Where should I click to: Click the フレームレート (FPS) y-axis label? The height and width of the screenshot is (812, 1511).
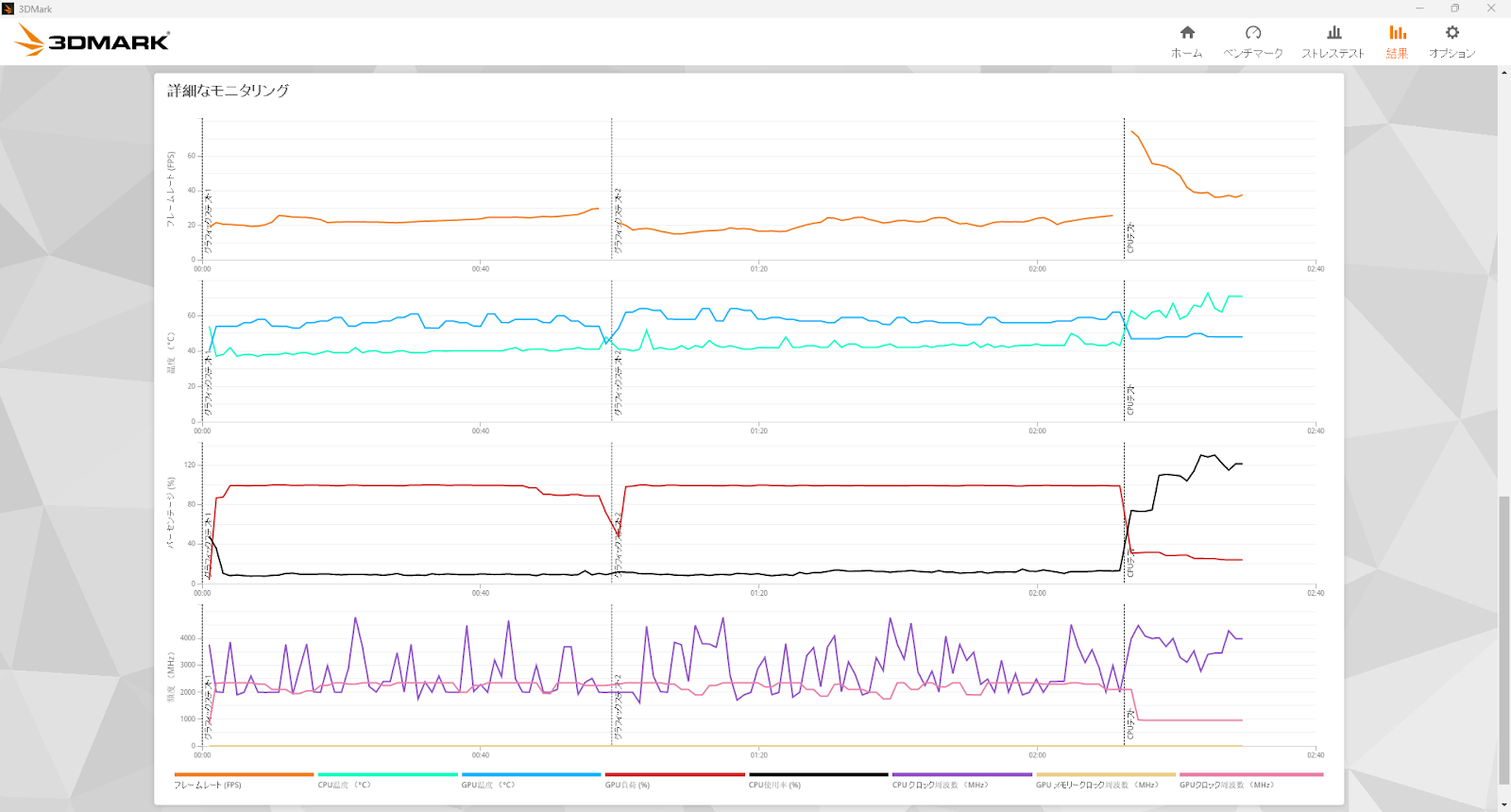point(171,189)
